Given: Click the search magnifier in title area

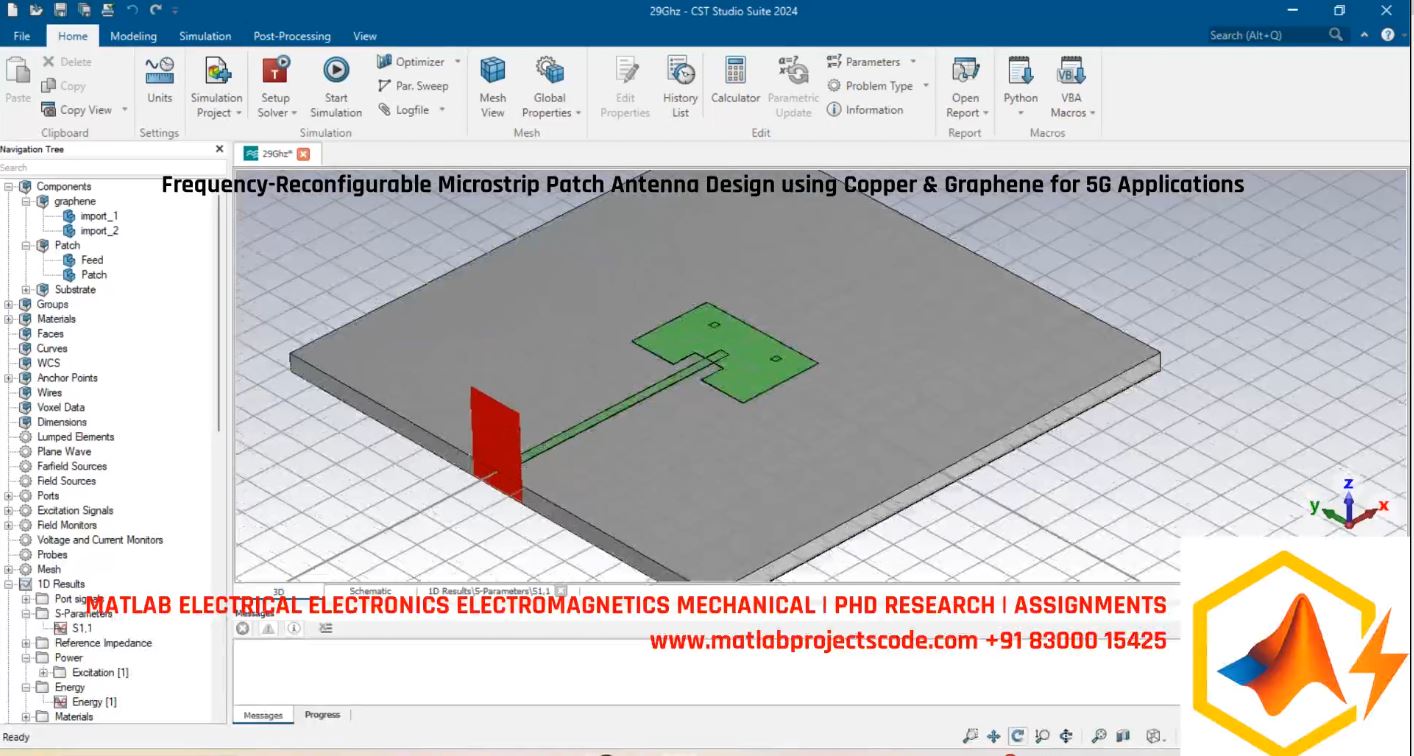Looking at the screenshot, I should coord(1336,35).
